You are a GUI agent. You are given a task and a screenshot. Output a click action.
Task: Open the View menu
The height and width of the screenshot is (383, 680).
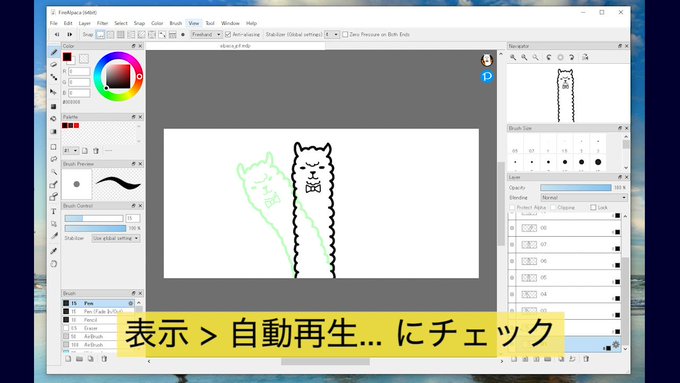point(194,23)
